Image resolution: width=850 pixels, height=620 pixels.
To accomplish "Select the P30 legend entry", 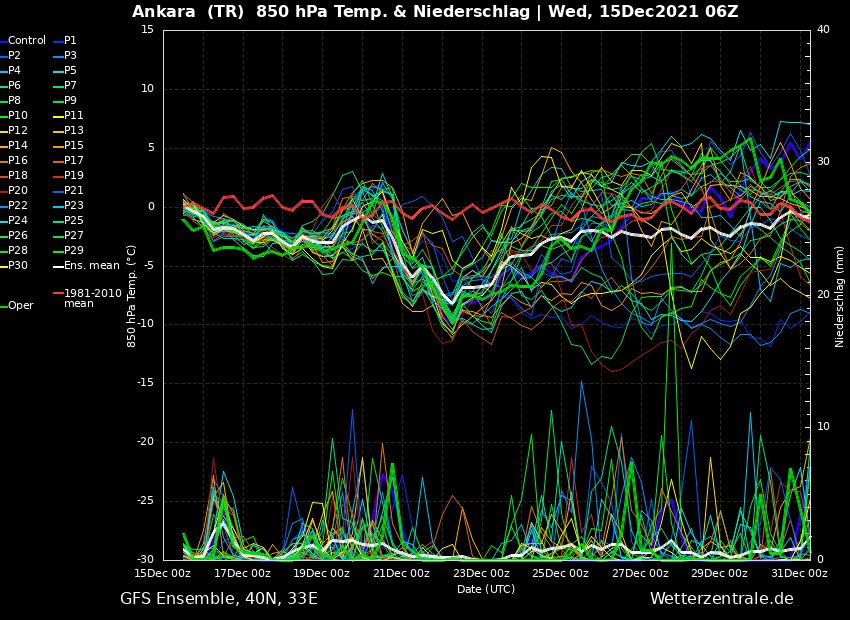I will pyautogui.click(x=14, y=266).
